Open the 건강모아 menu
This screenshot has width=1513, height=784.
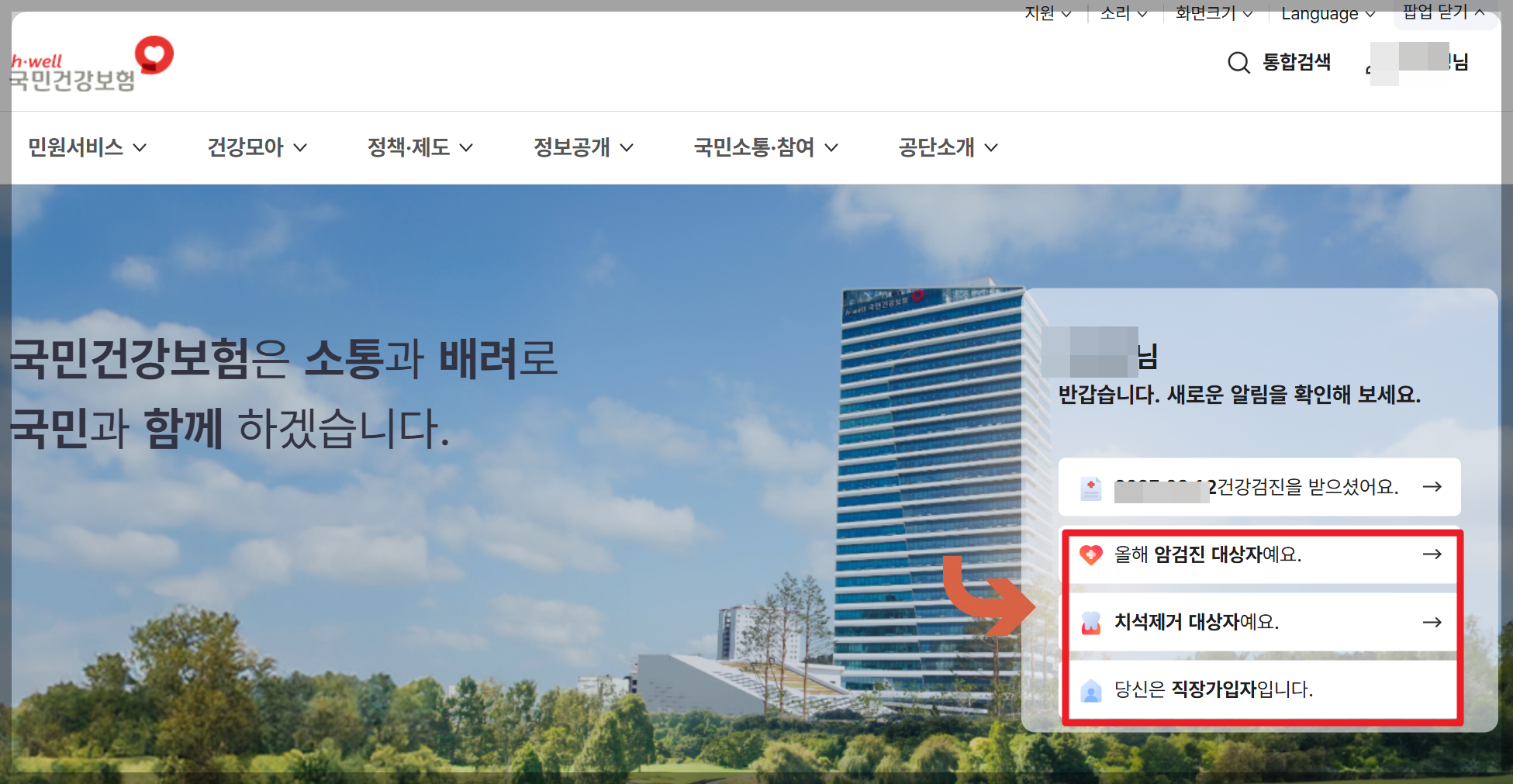[x=257, y=147]
